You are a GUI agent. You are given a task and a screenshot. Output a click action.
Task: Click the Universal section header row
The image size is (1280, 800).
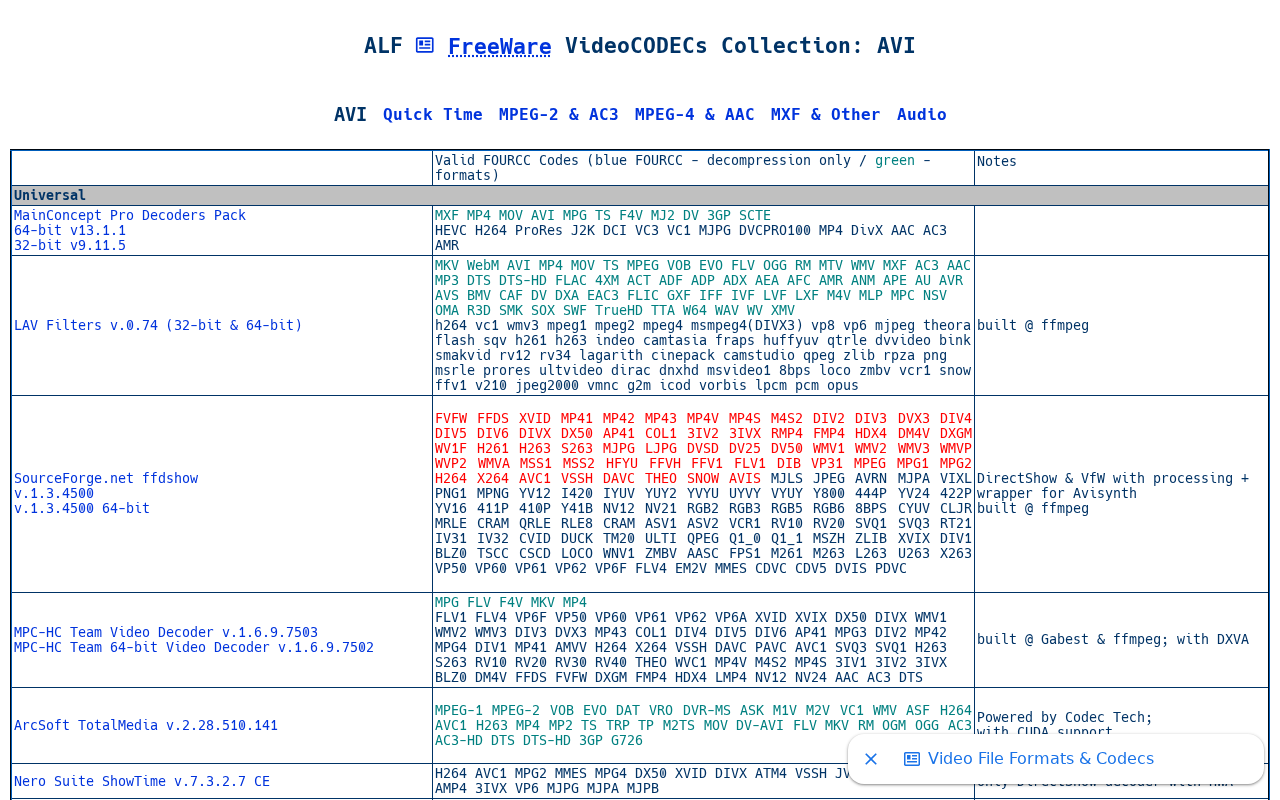[640, 195]
